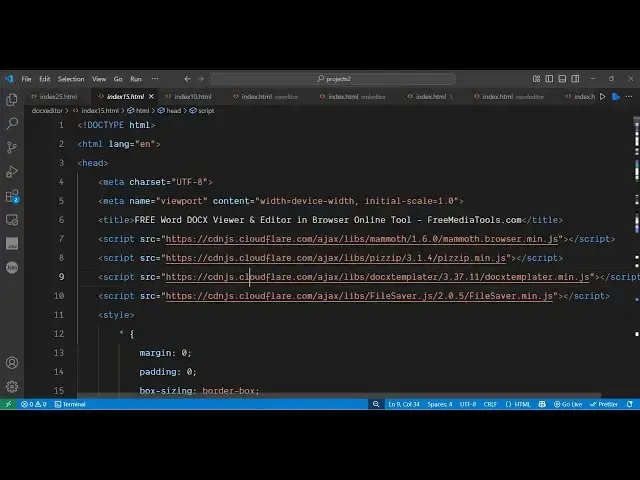
Task: Click the remote window indicator in status bar
Action: coord(8,404)
